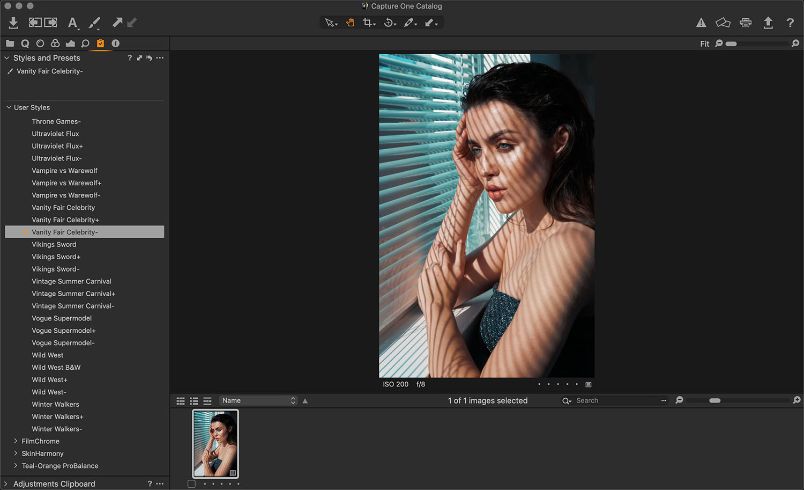Click the Previous image arrow icon
Image resolution: width=804 pixels, height=490 pixels.
click(x=35, y=23)
